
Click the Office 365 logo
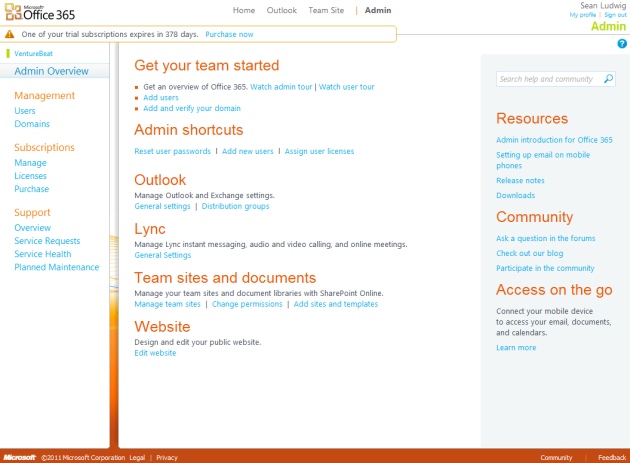click(x=40, y=12)
